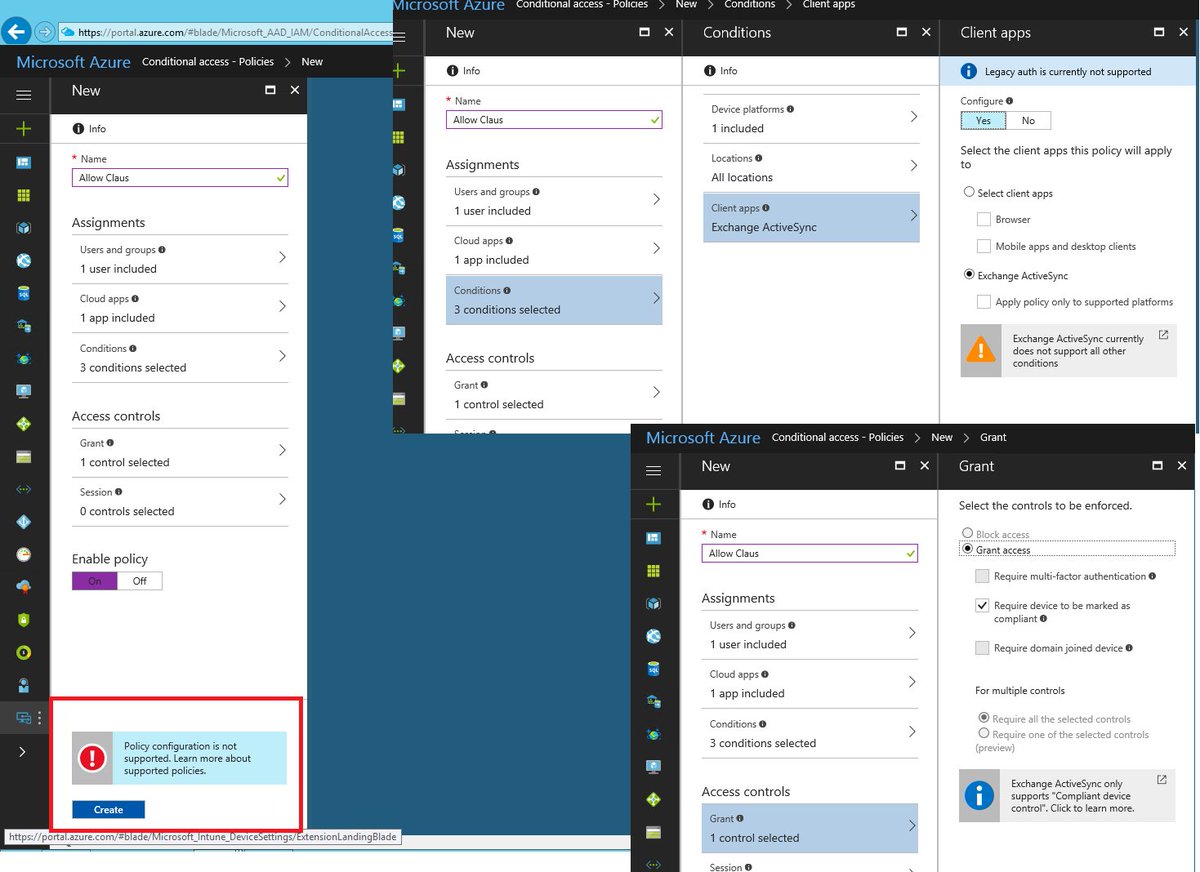This screenshot has height=872, width=1200.
Task: Select the Block access radio button
Action: (x=967, y=533)
